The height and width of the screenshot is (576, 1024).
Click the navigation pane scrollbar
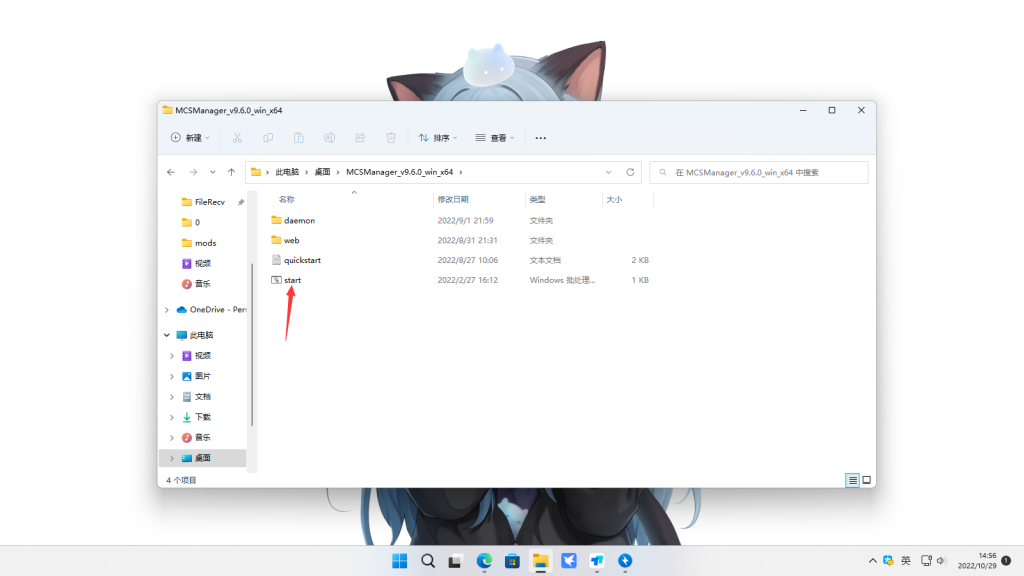252,345
